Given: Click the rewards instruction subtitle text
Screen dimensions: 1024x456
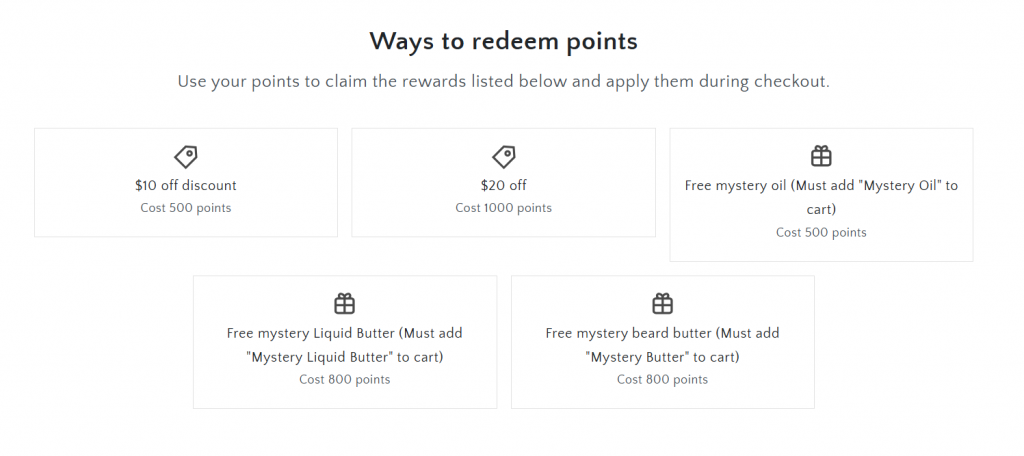Looking at the screenshot, I should pos(504,82).
